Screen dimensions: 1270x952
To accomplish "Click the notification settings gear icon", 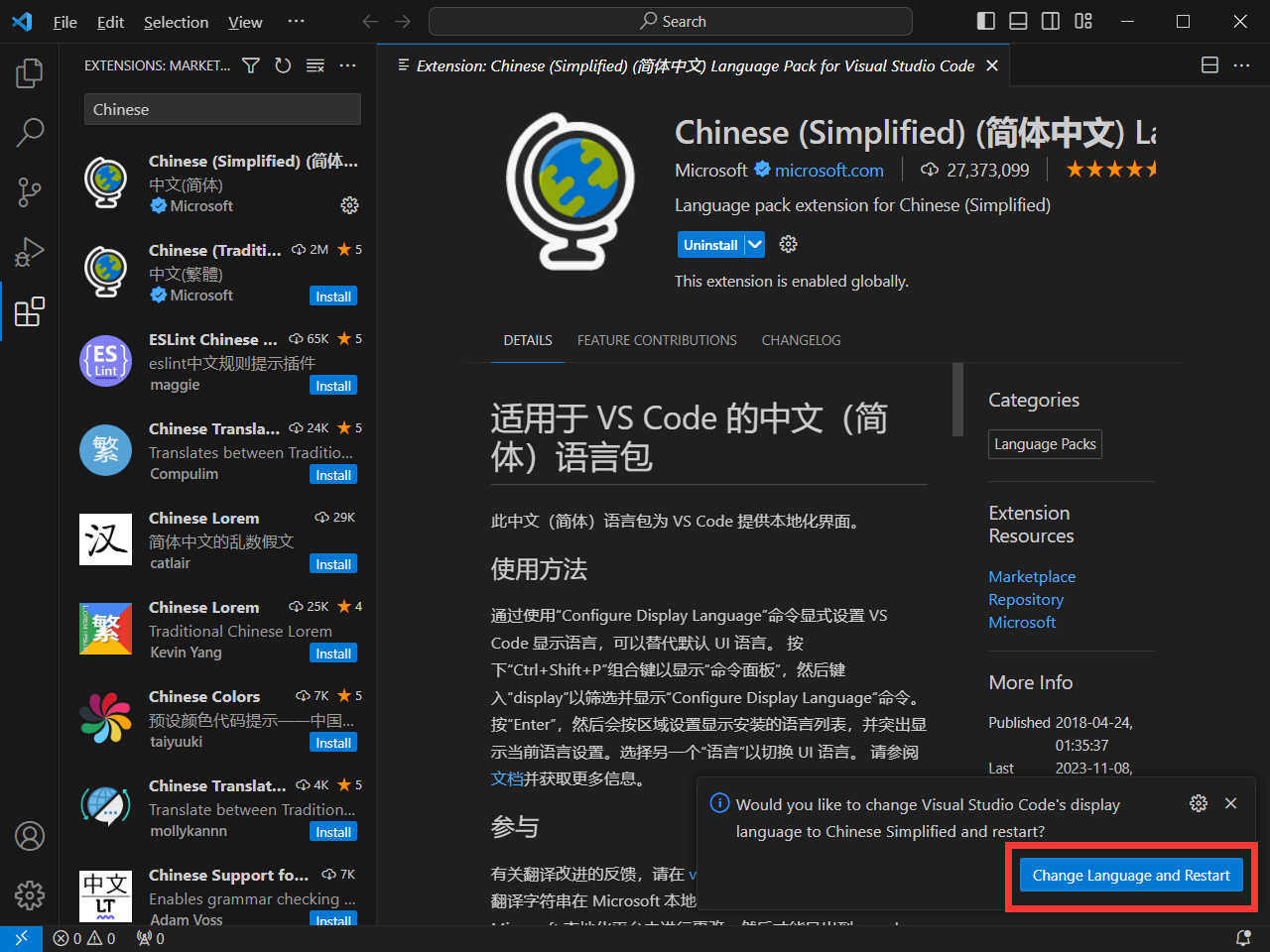I will (1199, 803).
